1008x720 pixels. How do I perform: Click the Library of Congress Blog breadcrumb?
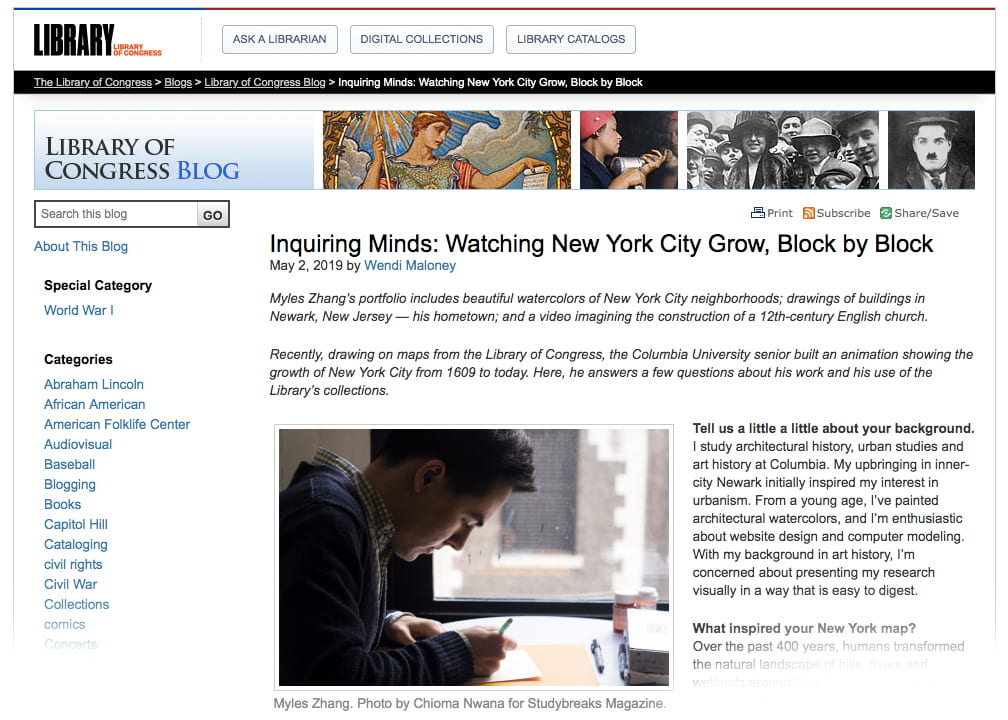coord(265,82)
